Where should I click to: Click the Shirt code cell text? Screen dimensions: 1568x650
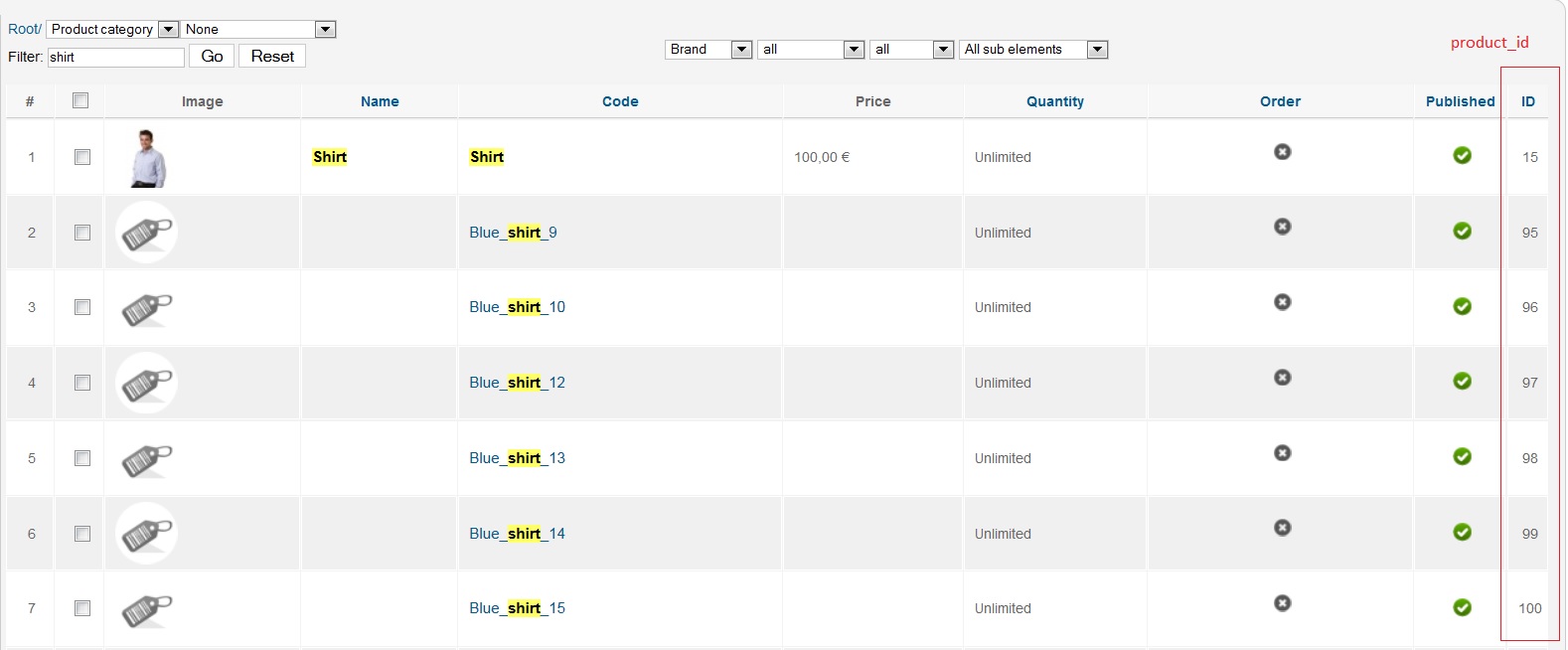[487, 157]
